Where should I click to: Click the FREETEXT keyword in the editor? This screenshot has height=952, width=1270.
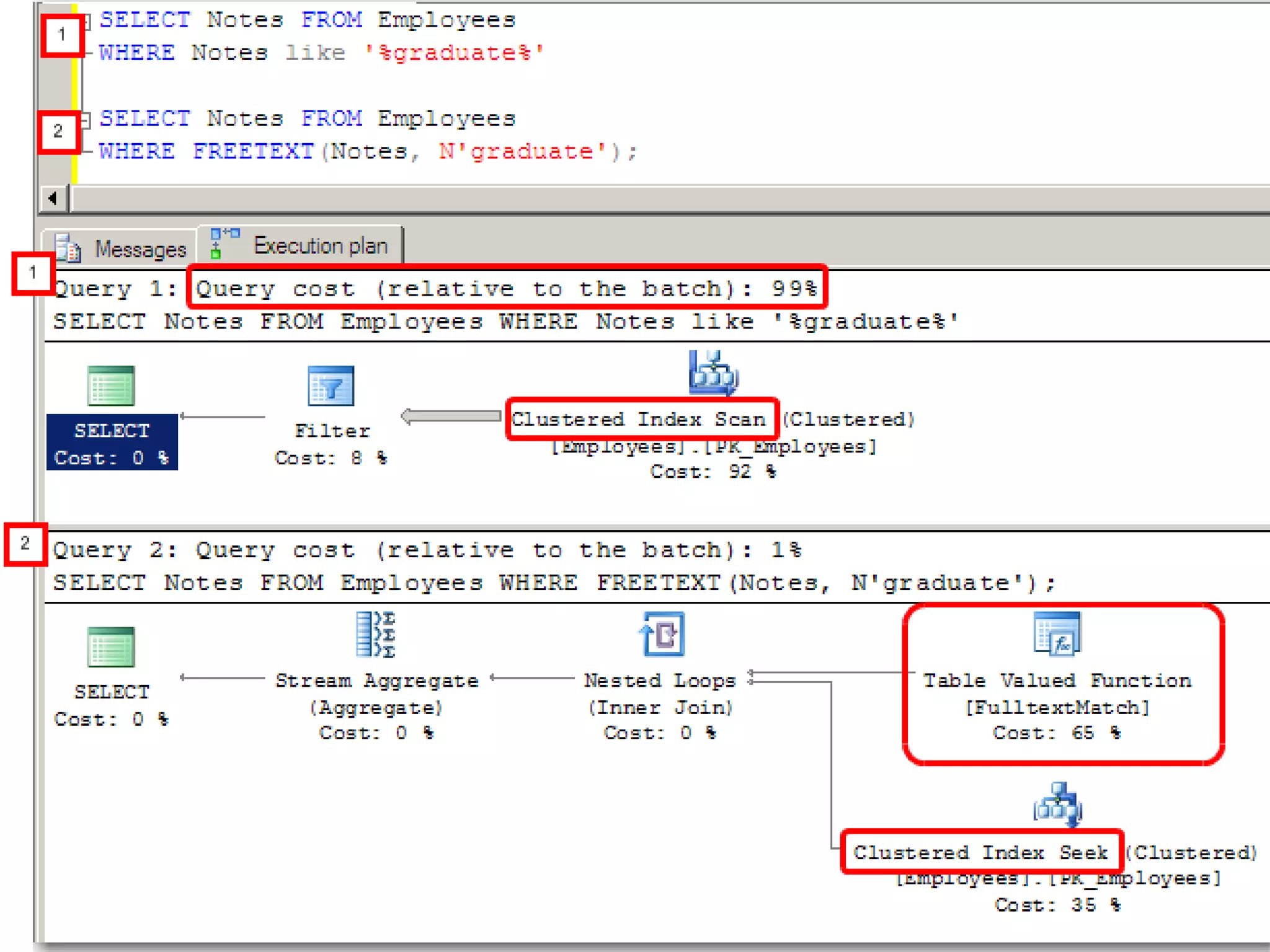coord(253,152)
